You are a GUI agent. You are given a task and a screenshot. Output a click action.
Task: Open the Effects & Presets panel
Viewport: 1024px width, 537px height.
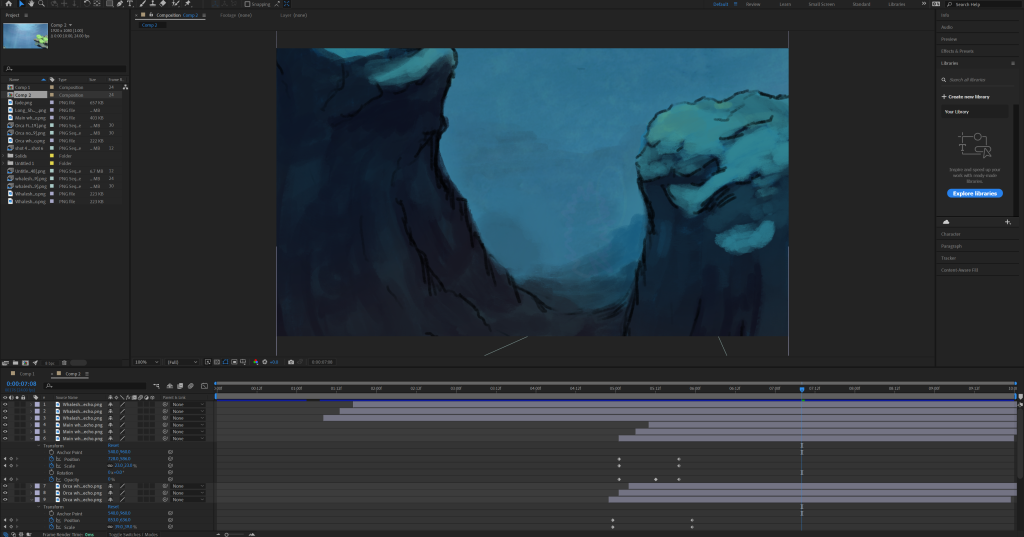(x=957, y=51)
